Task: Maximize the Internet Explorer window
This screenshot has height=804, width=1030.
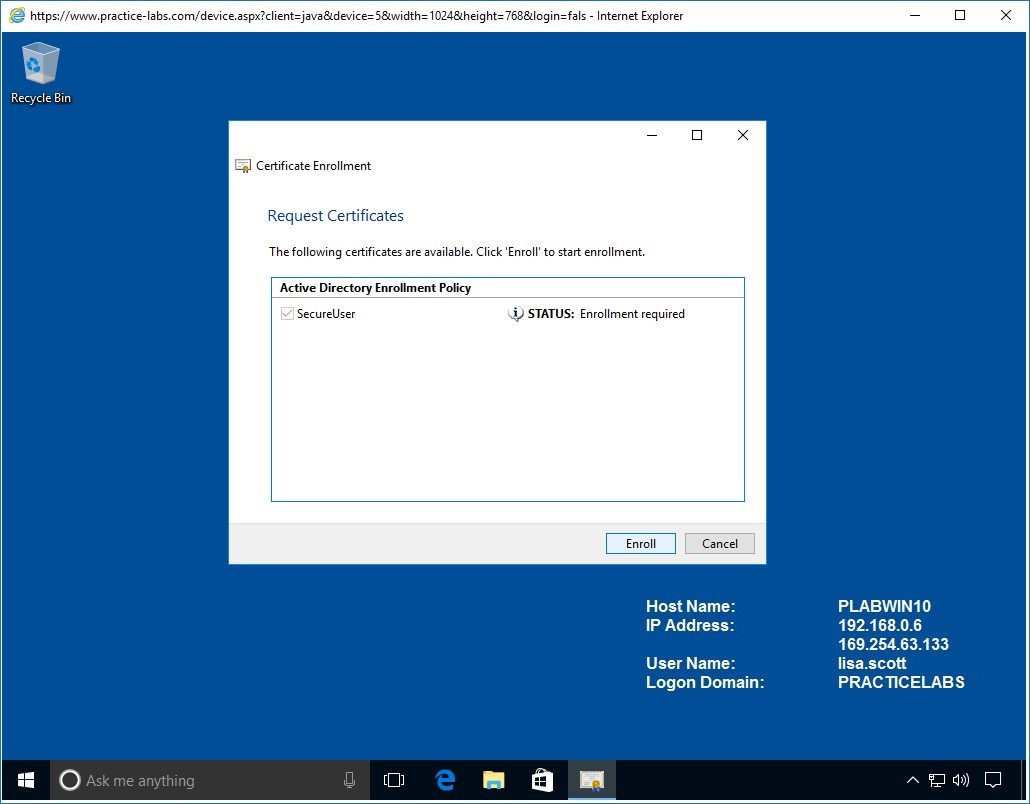Action: [960, 16]
